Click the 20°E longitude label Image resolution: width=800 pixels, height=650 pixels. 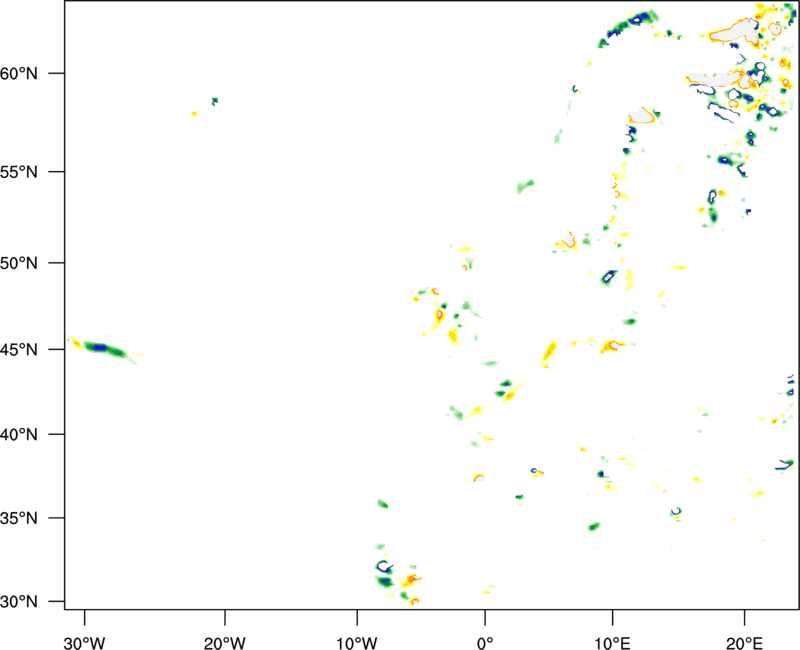(744, 643)
